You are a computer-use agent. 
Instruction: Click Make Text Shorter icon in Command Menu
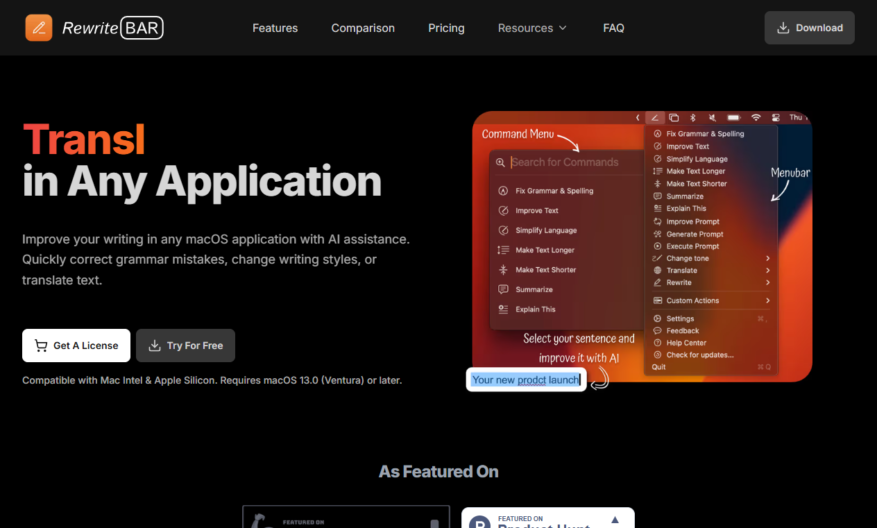click(503, 270)
